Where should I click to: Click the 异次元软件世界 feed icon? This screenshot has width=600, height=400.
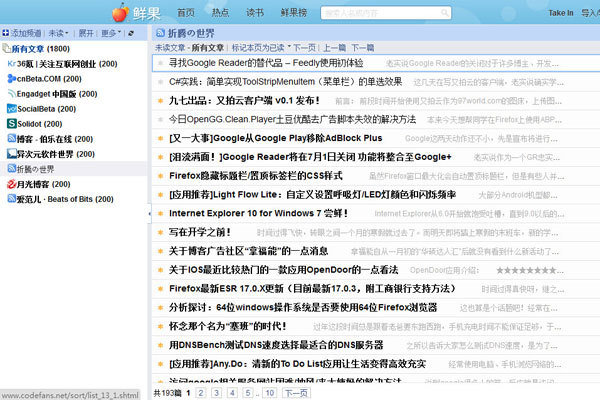[x=11, y=154]
